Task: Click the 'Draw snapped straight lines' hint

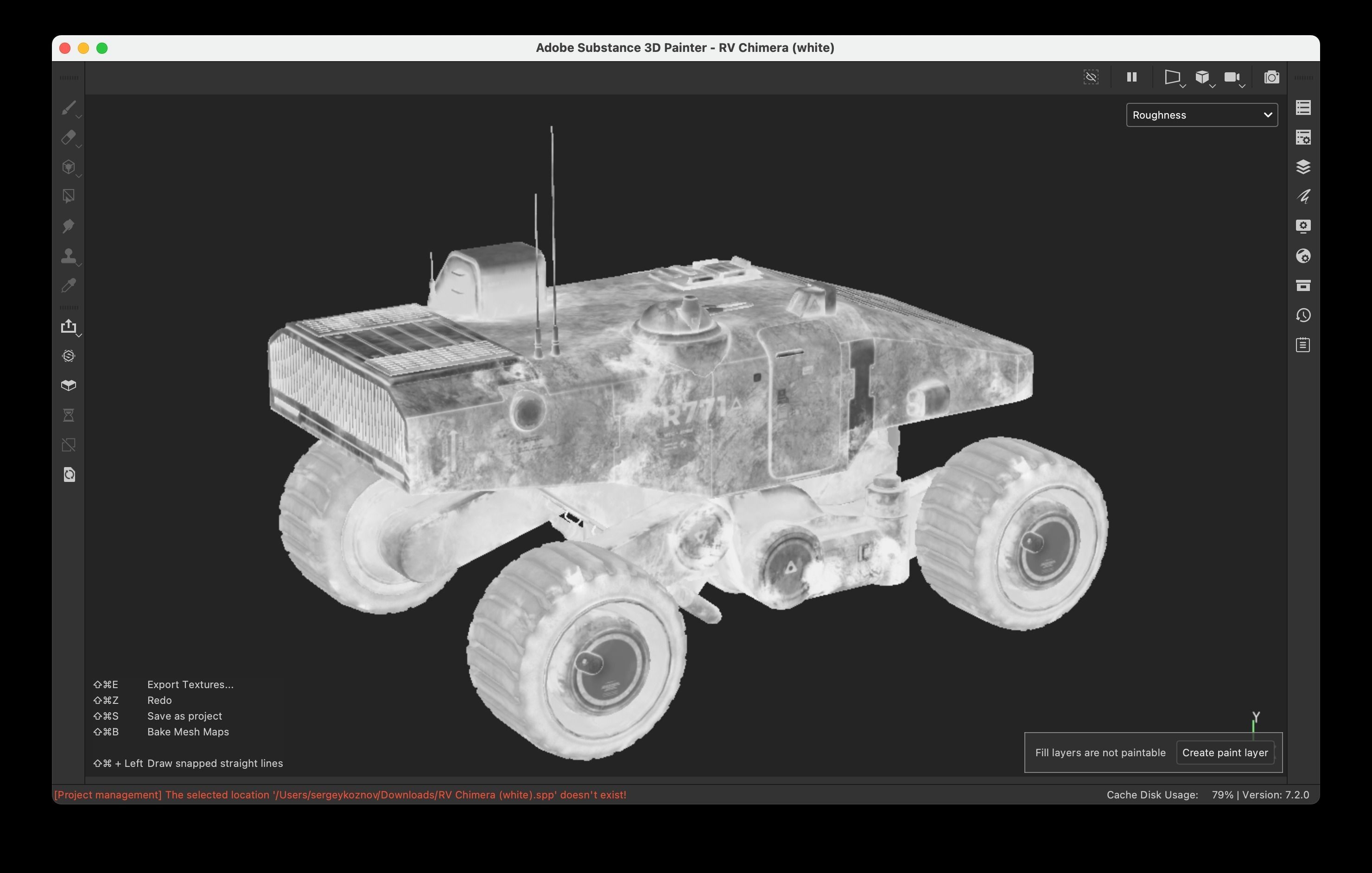Action: [x=215, y=763]
